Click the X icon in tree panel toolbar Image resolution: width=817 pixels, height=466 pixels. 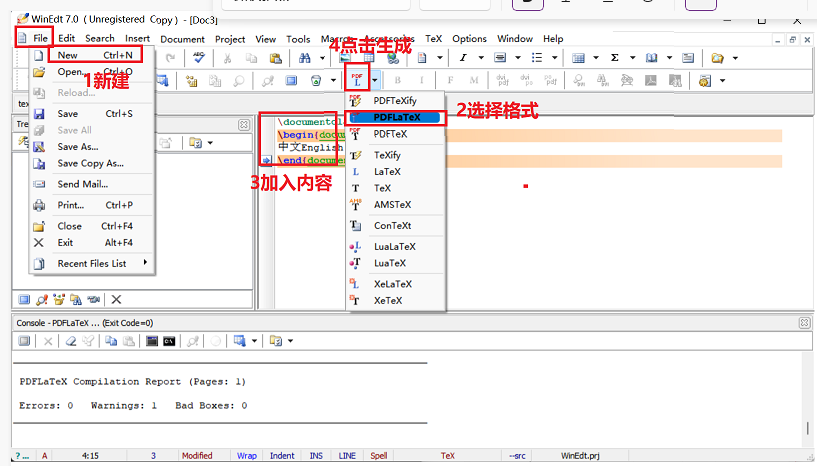coord(116,299)
